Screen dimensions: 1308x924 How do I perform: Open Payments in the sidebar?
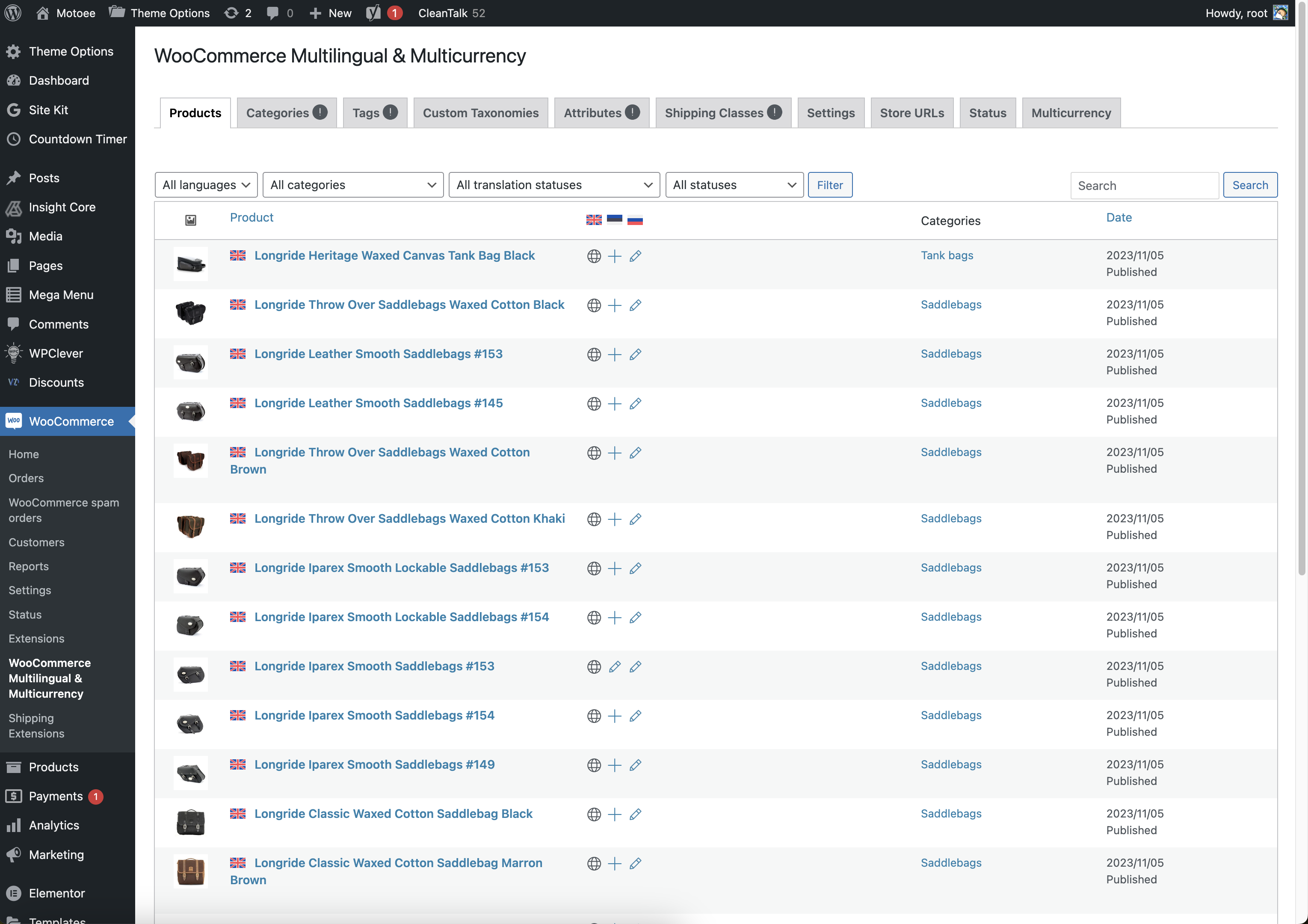pyautogui.click(x=67, y=796)
